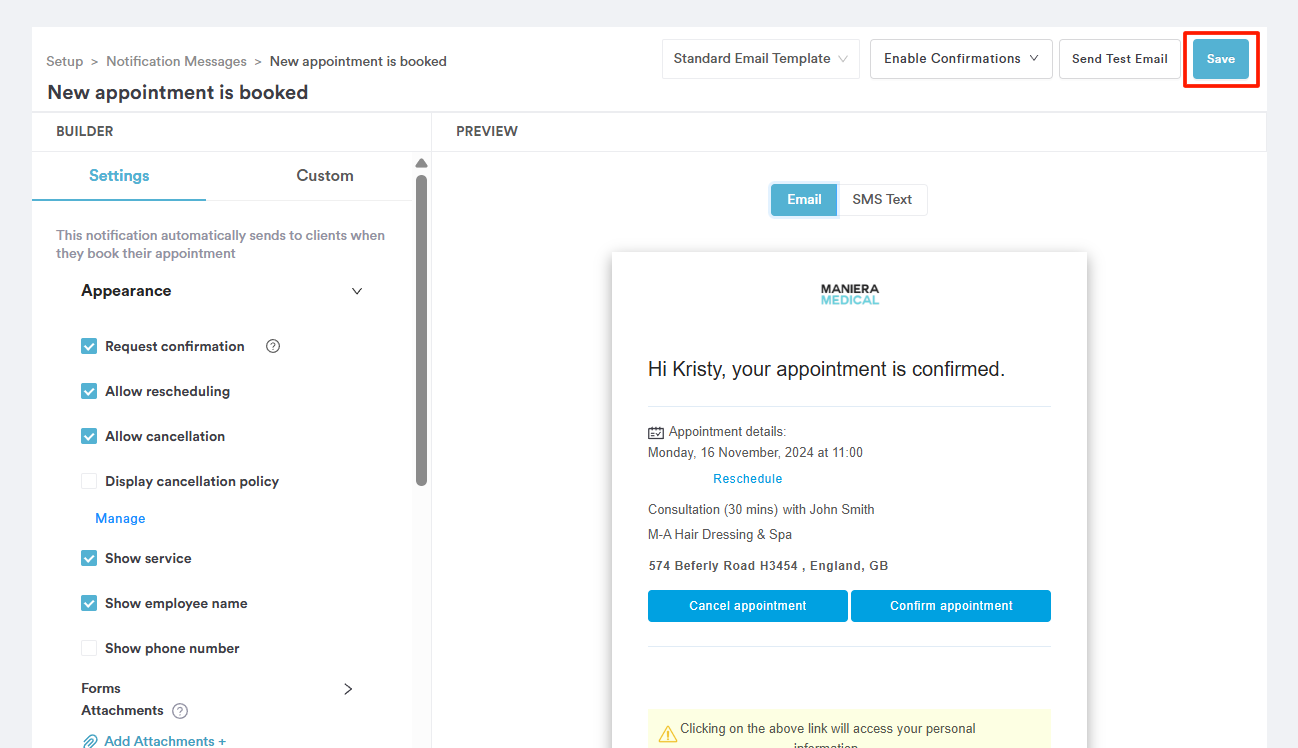This screenshot has width=1298, height=748.
Task: Open Standard Email Template dropdown
Action: [760, 59]
